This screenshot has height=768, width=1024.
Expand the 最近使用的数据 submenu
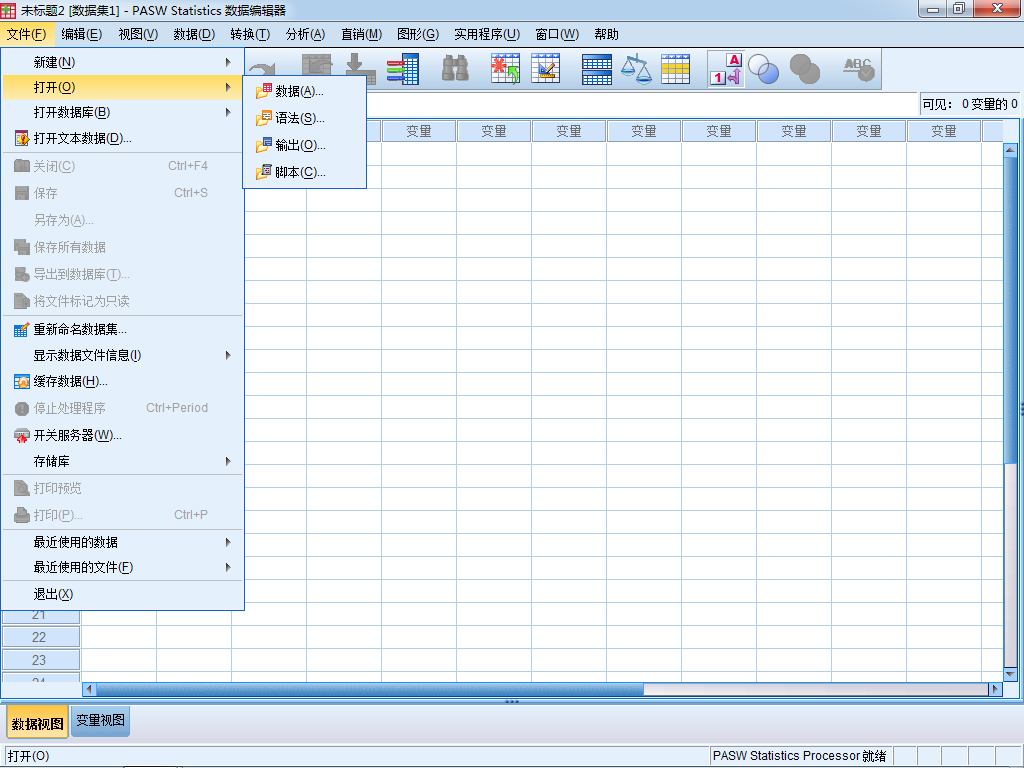point(123,542)
